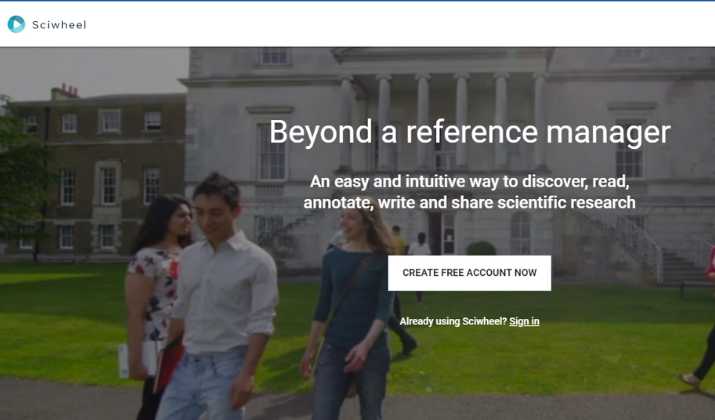The height and width of the screenshot is (420, 715).
Task: Open the Sign in link
Action: click(x=524, y=321)
